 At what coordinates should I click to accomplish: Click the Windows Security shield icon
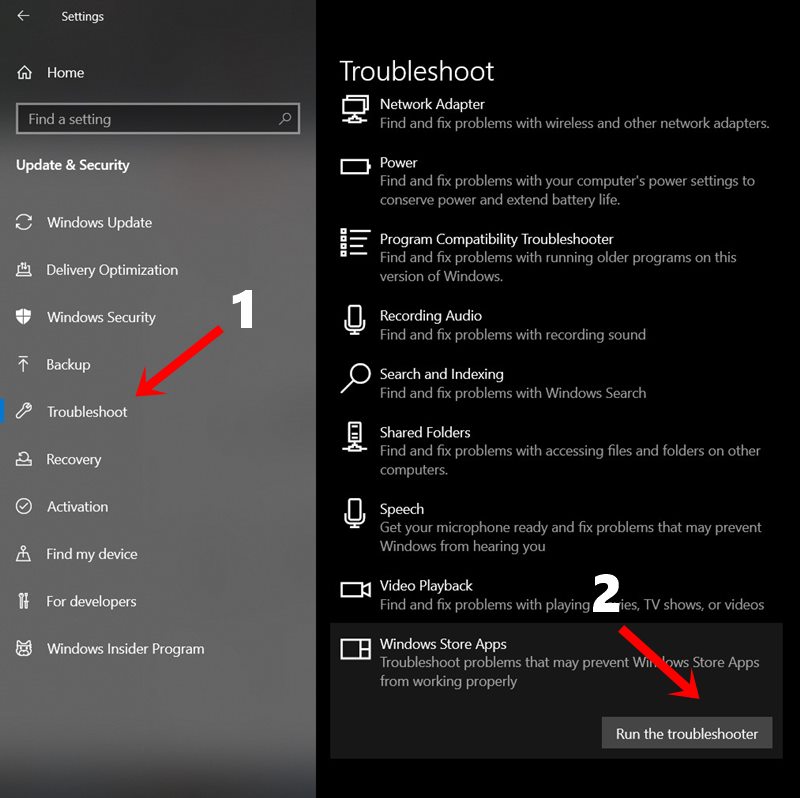[24, 317]
